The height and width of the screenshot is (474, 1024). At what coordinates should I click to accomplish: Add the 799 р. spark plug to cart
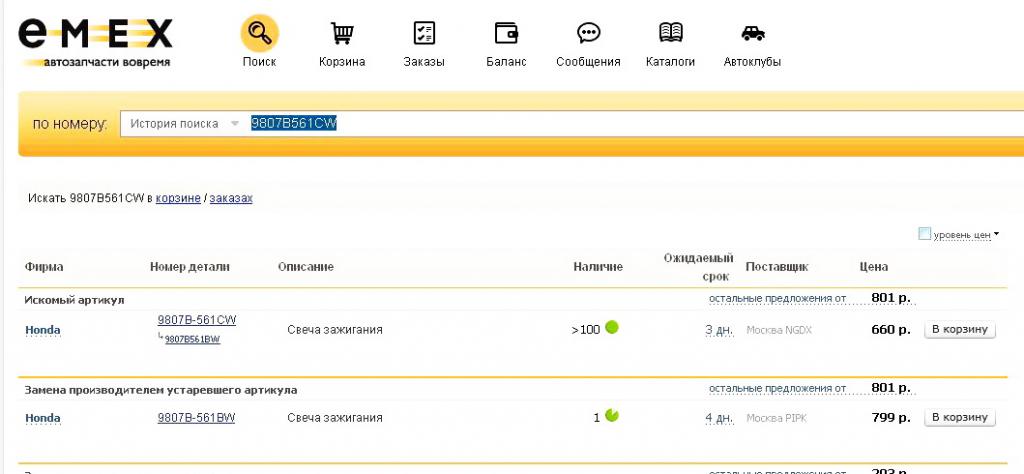959,417
